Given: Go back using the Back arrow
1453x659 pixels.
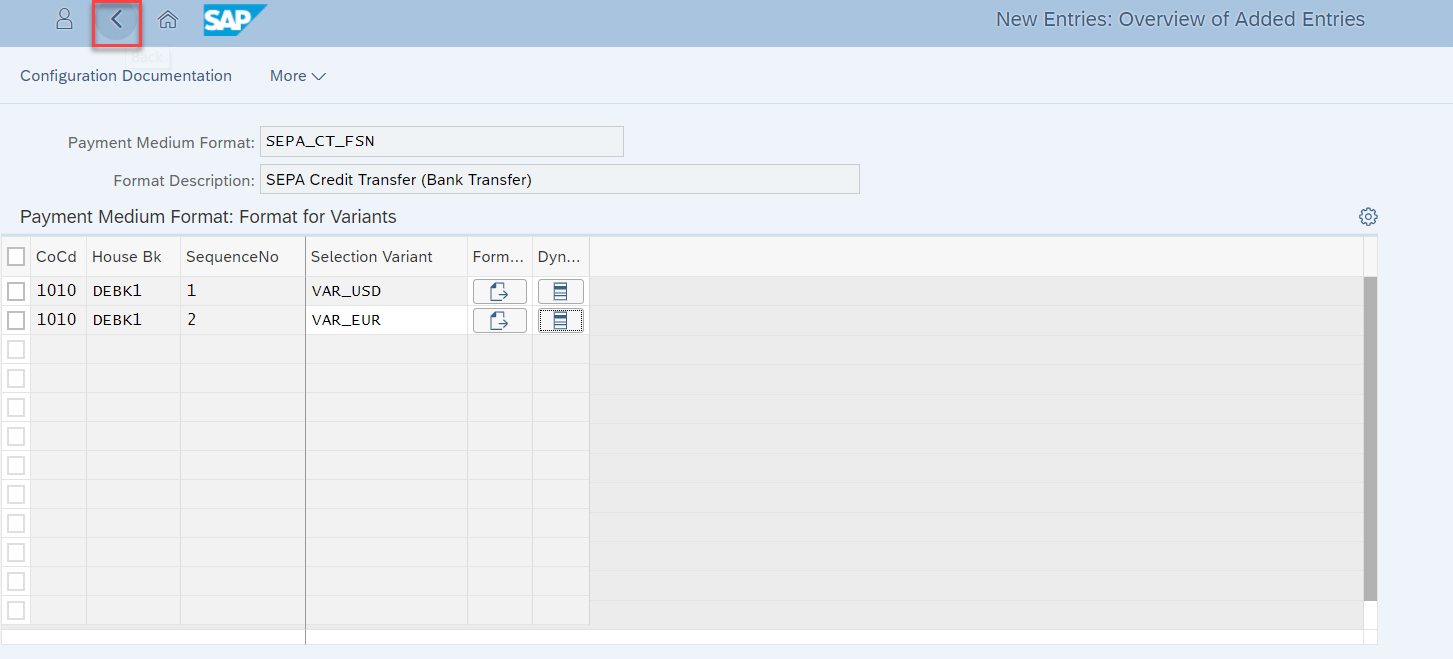Looking at the screenshot, I should pyautogui.click(x=117, y=19).
